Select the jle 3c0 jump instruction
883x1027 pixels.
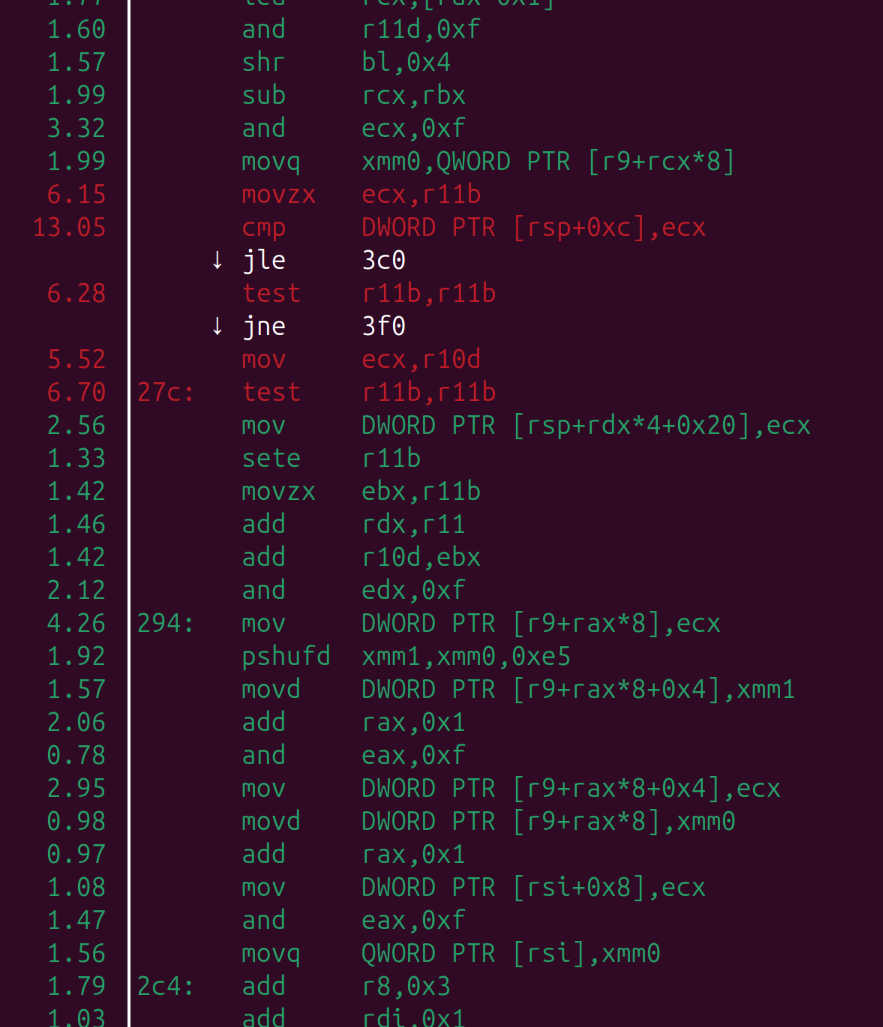coord(324,261)
